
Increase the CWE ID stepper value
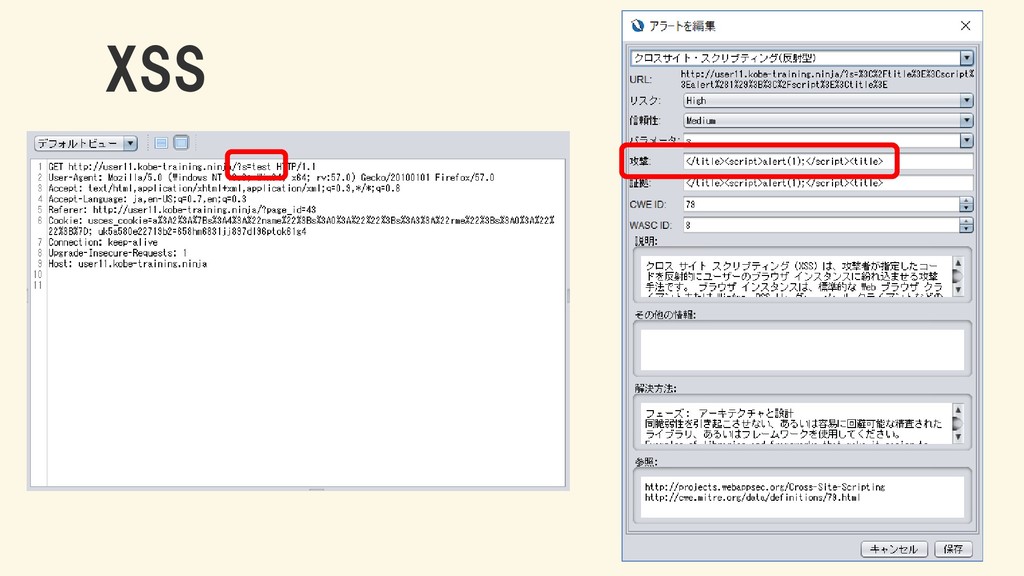967,200
